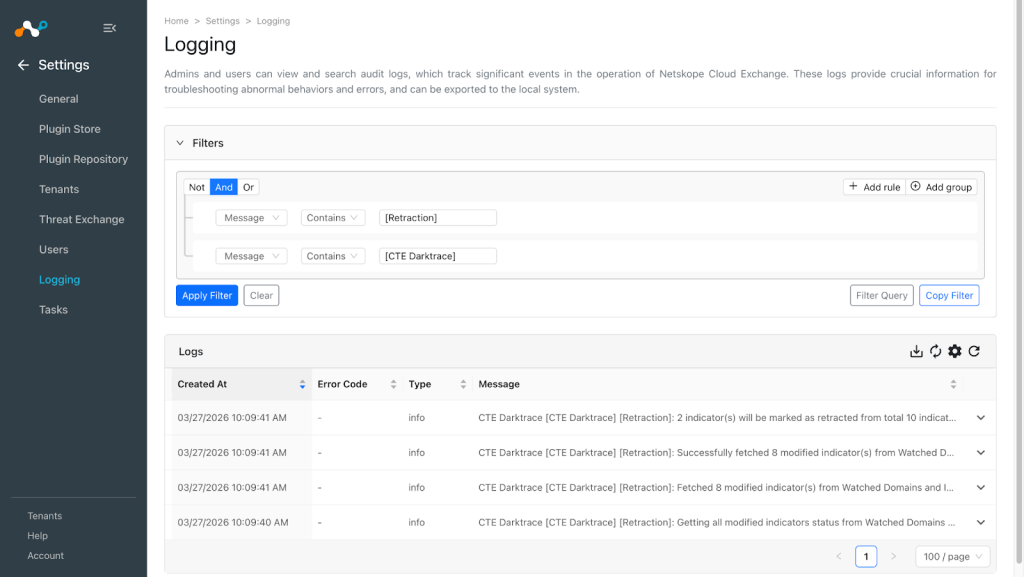Select page 1 in pagination
Viewport: 1024px width, 577px height.
click(866, 557)
